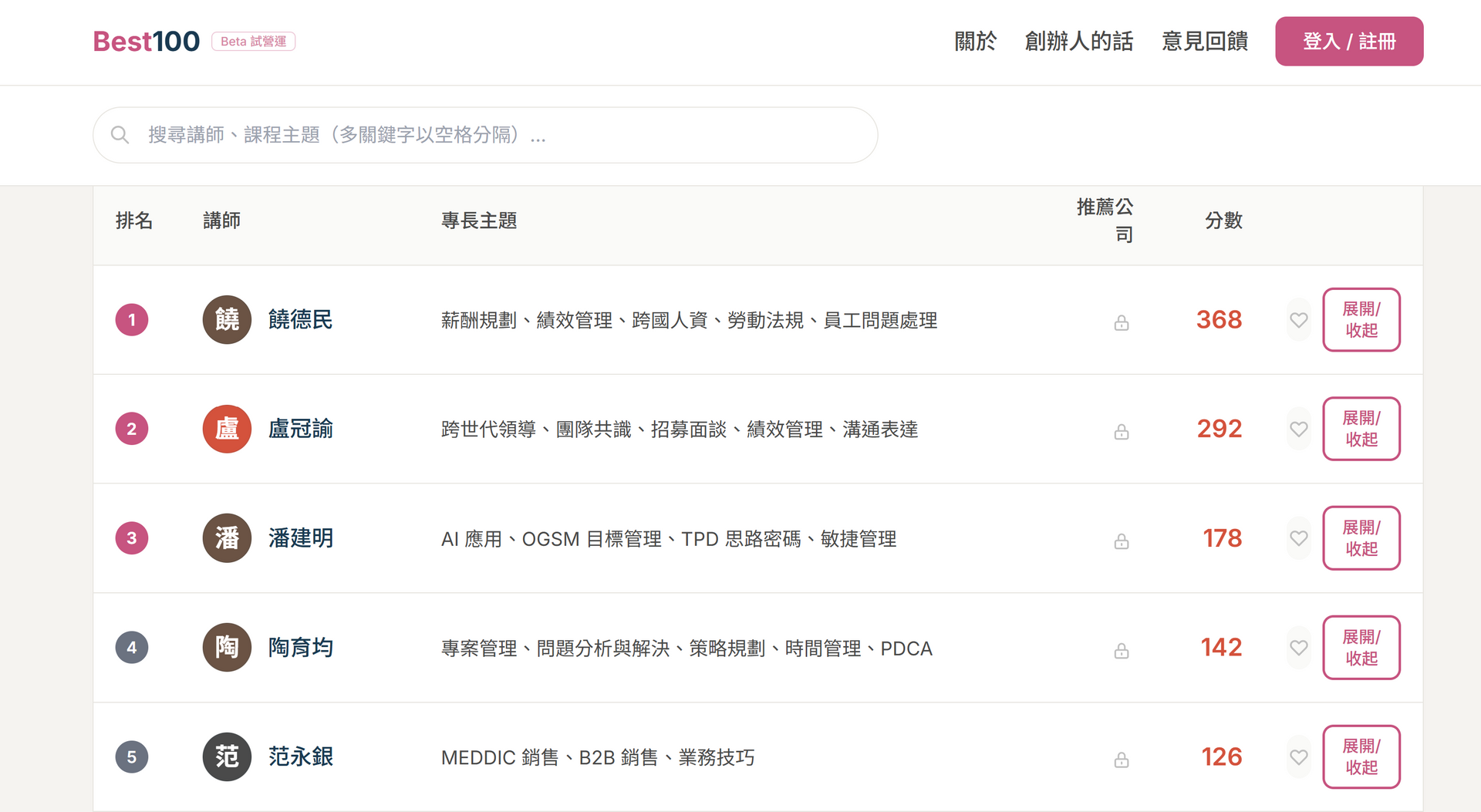Click the lock icon in 盧冠諭's row
This screenshot has width=1481, height=812.
(x=1121, y=432)
